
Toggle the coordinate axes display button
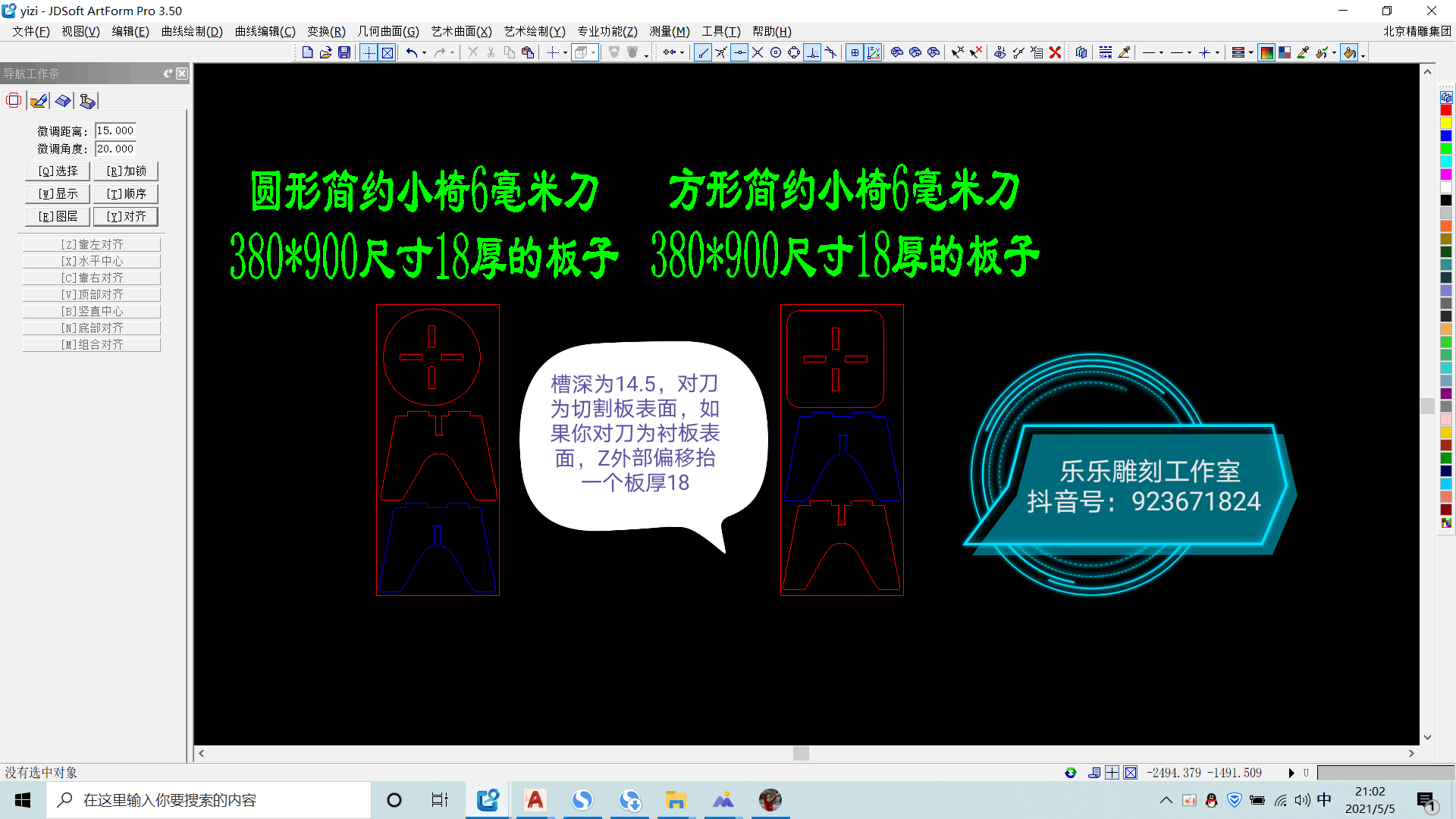(874, 52)
